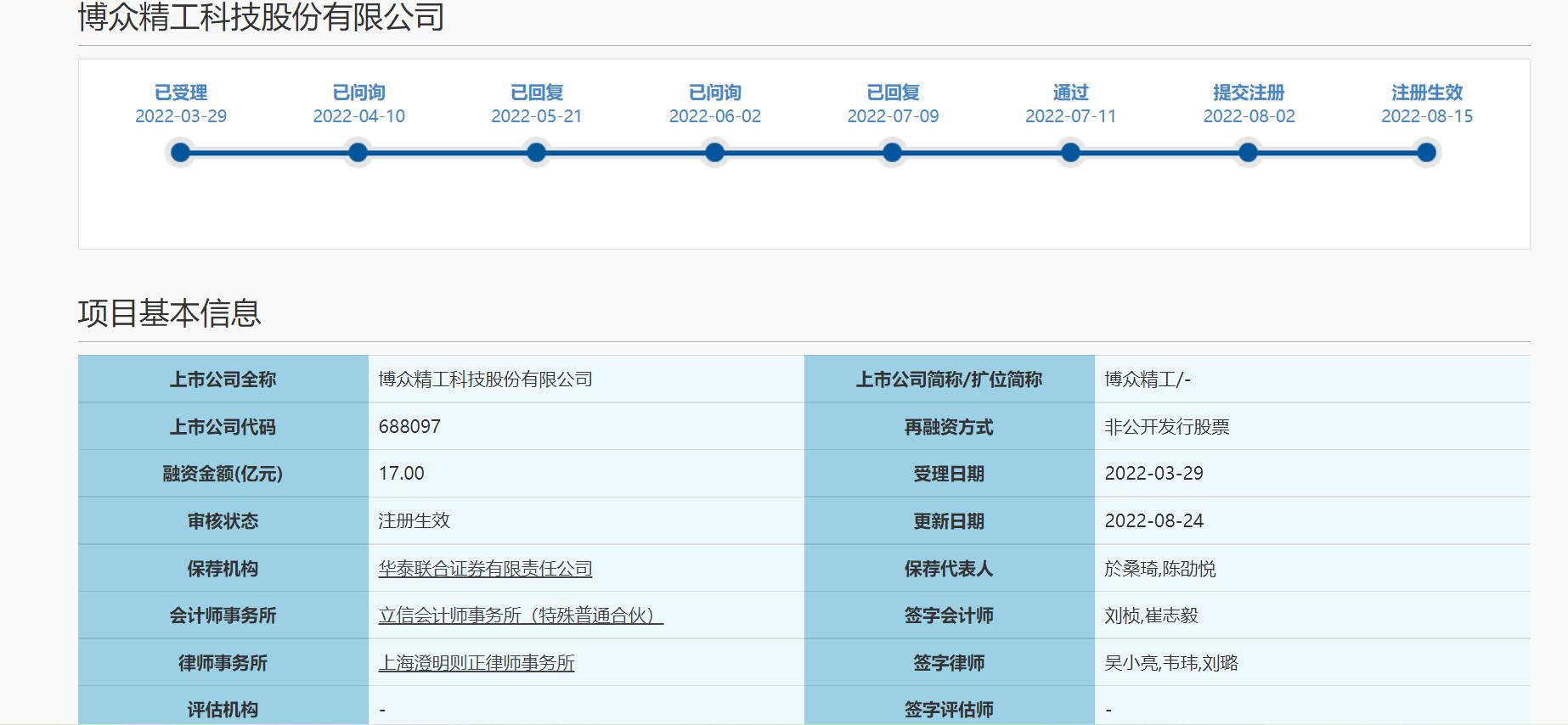Click the signing lawyers 吴小亮,韦玮,刘璐
The width and height of the screenshot is (1568, 725).
click(x=1171, y=663)
